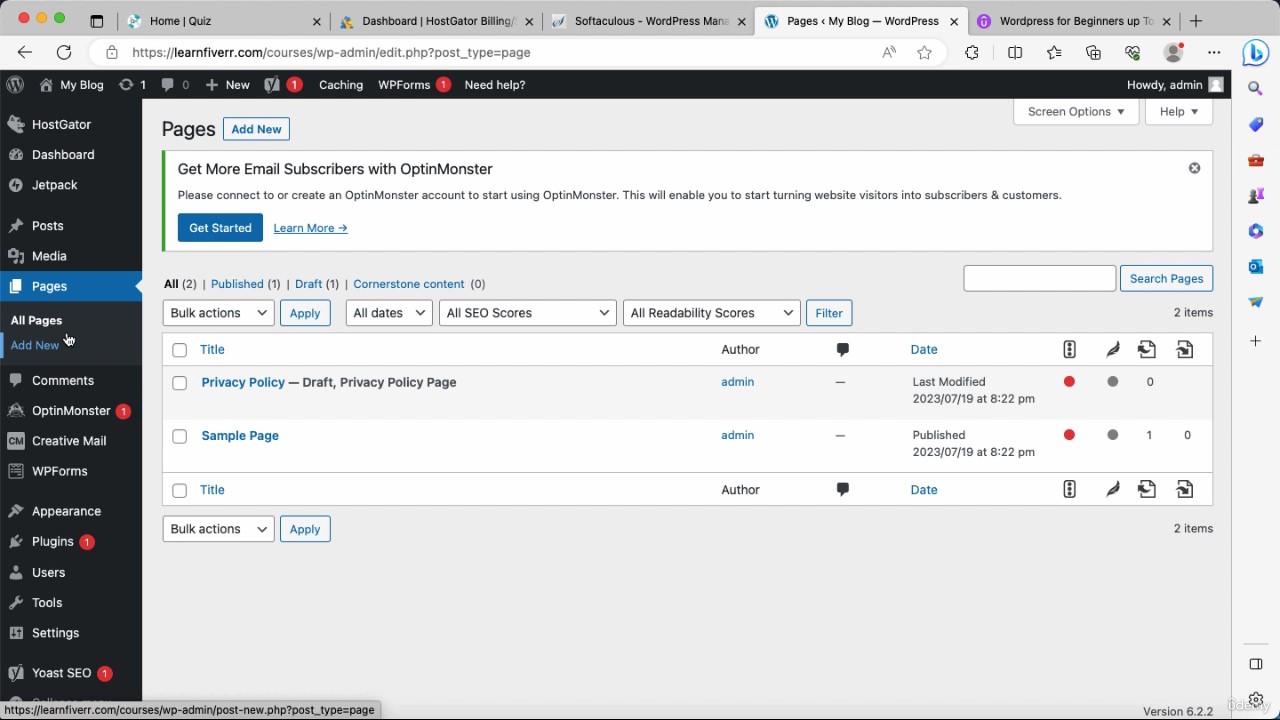1280x720 pixels.
Task: Open browser settings and more menu
Action: pyautogui.click(x=1214, y=52)
